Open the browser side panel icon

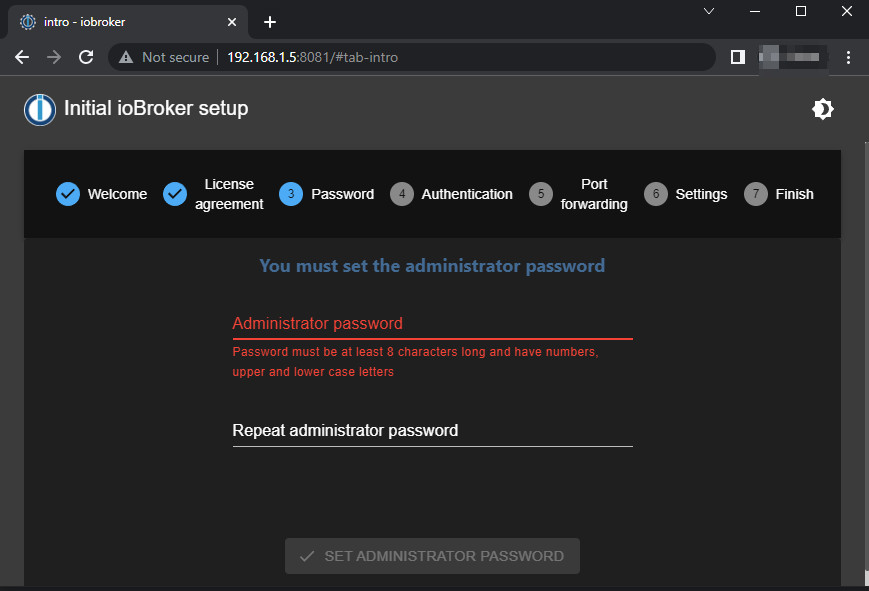point(737,57)
